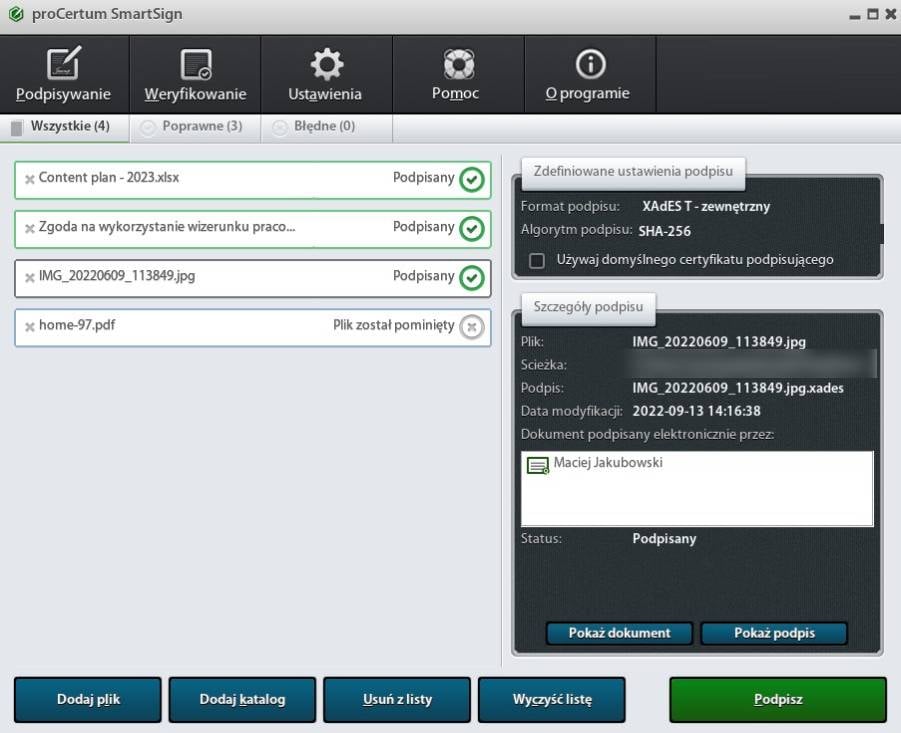Open the Pomoc help lifebuoy
This screenshot has height=733, width=901.
click(457, 75)
